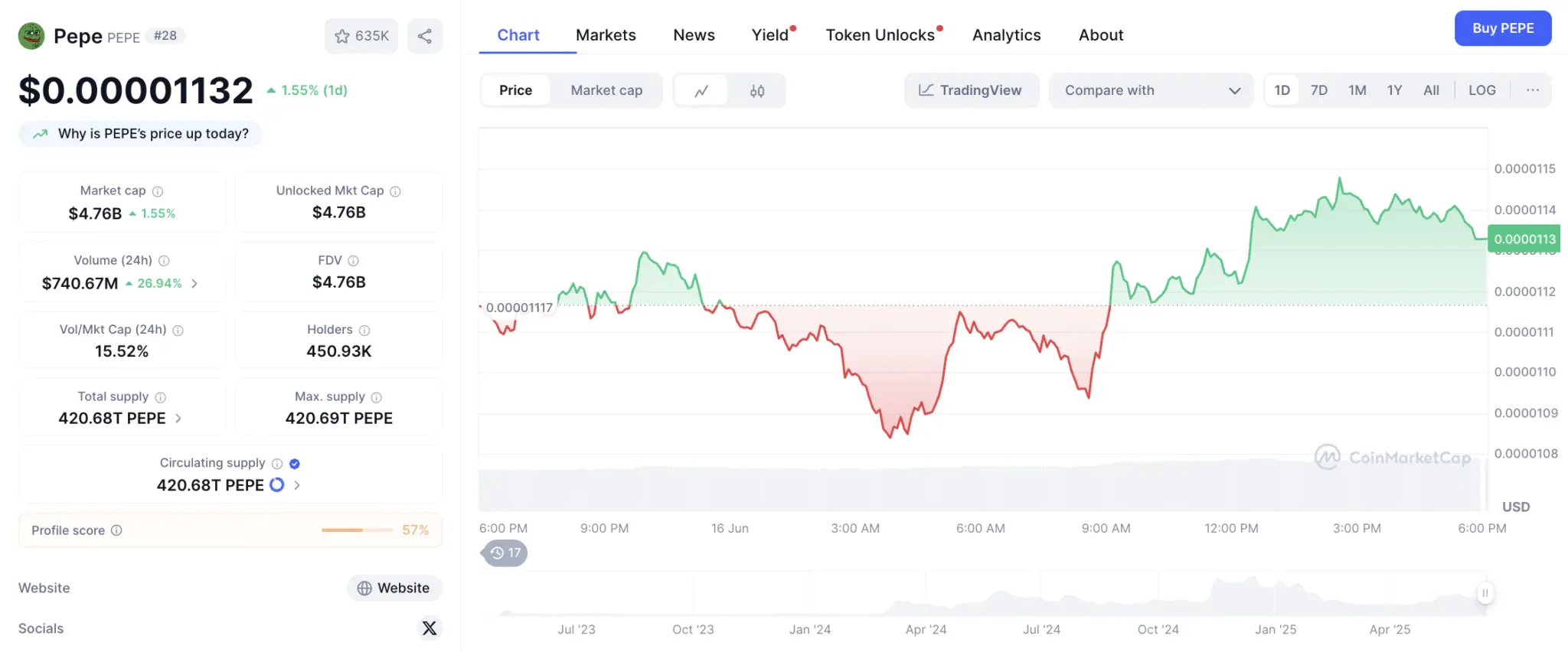Viewport: 1568px width, 652px height.
Task: Select the 7D time range
Action: click(1318, 90)
